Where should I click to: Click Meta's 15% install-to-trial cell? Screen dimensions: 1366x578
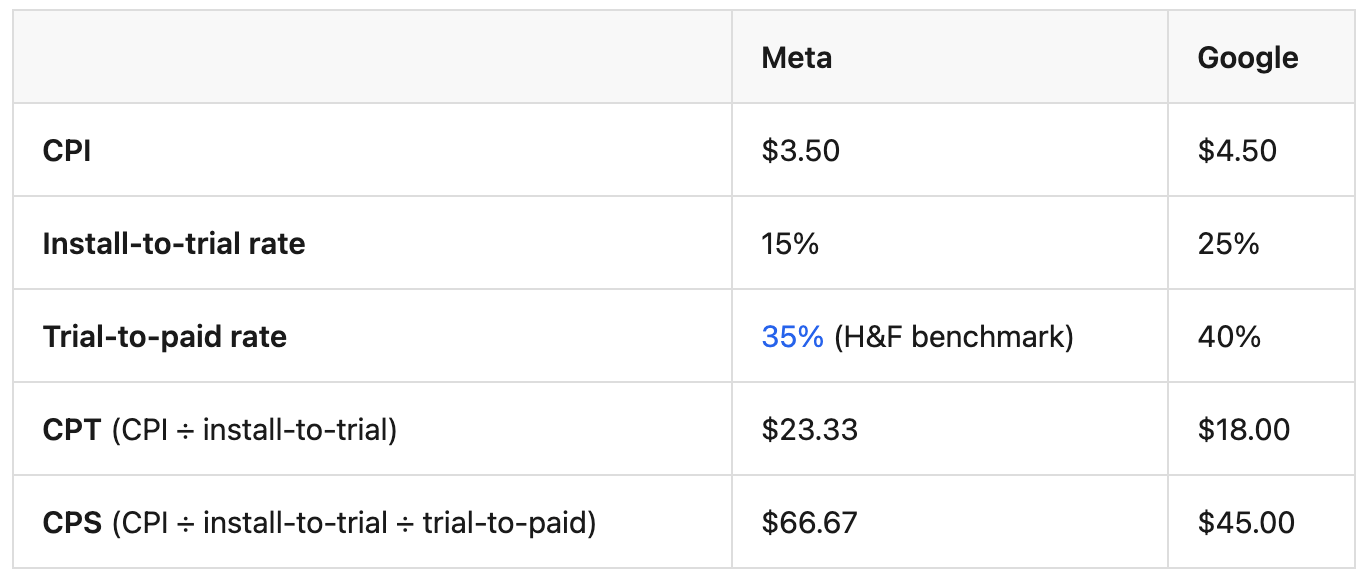(x=790, y=244)
